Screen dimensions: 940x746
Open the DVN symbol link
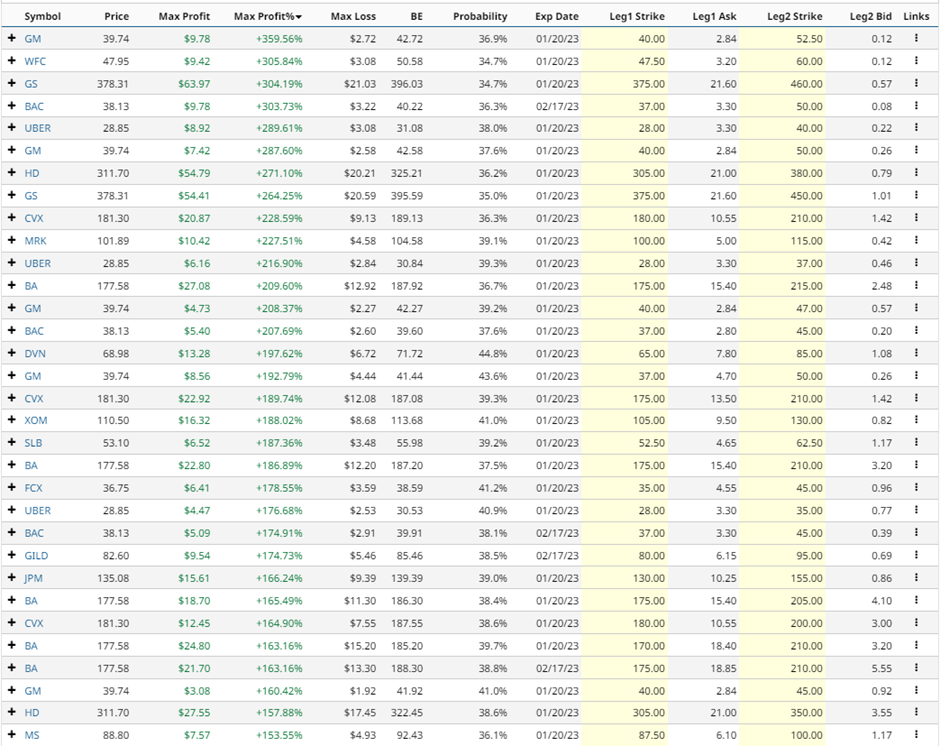tap(35, 353)
